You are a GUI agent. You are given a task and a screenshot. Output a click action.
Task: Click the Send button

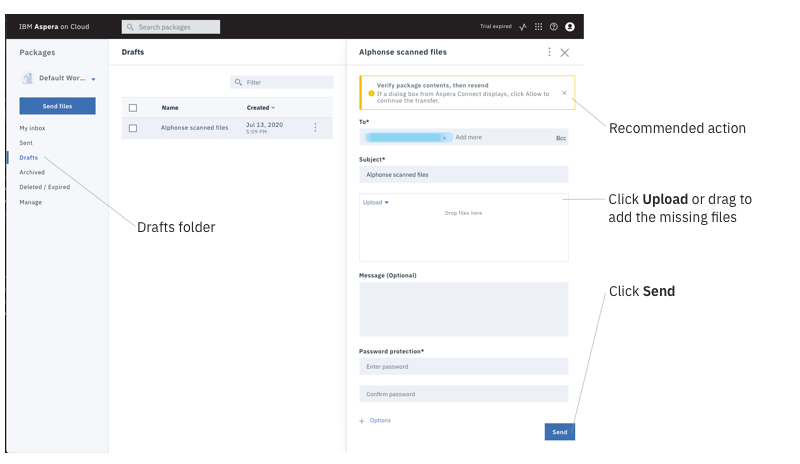tap(560, 432)
